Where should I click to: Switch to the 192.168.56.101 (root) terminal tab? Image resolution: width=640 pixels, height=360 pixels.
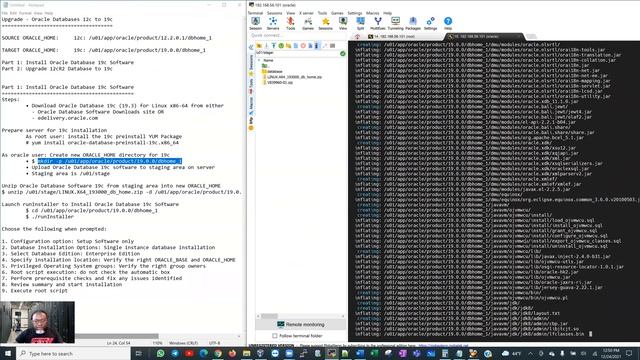[394, 36]
